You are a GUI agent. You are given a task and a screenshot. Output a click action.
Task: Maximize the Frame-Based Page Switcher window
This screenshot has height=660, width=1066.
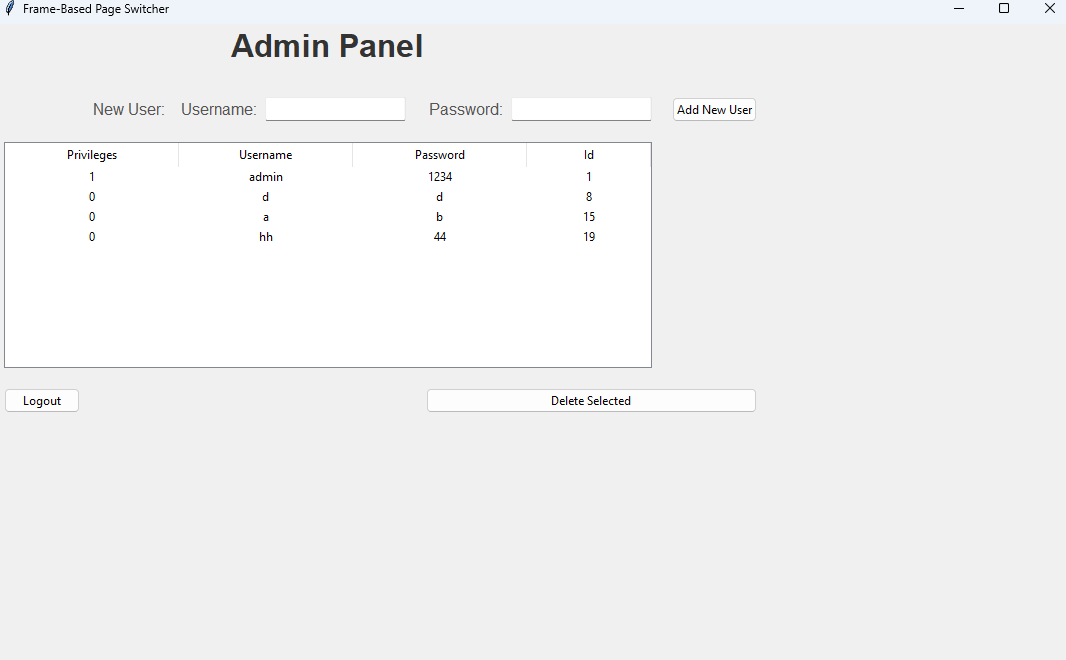(1003, 8)
